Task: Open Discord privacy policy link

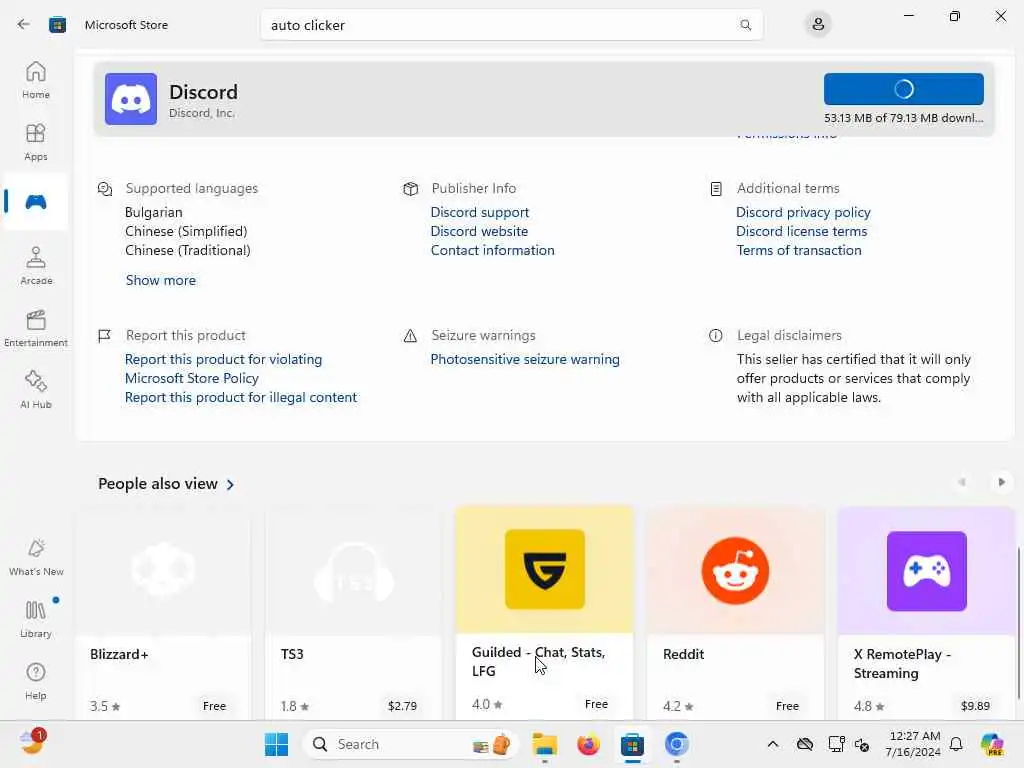Action: pyautogui.click(x=803, y=212)
